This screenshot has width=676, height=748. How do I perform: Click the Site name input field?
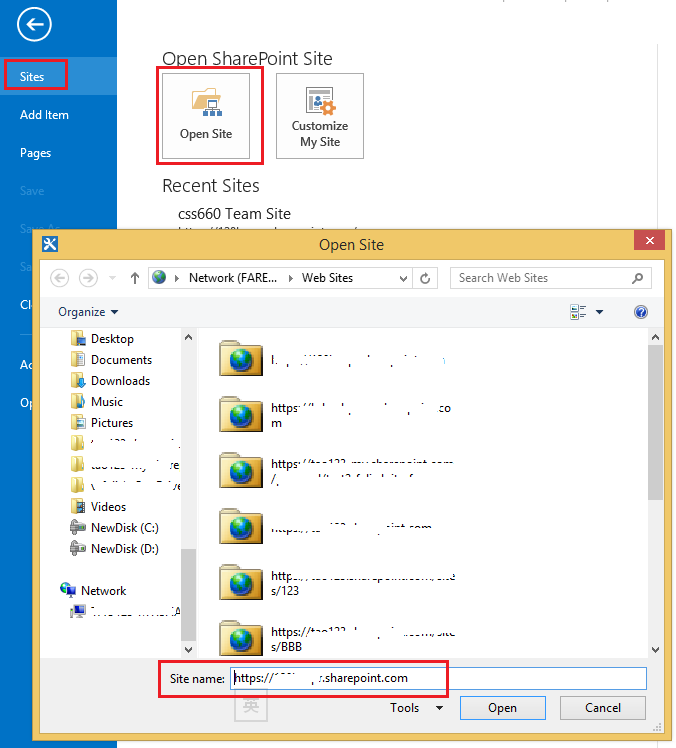pos(438,678)
